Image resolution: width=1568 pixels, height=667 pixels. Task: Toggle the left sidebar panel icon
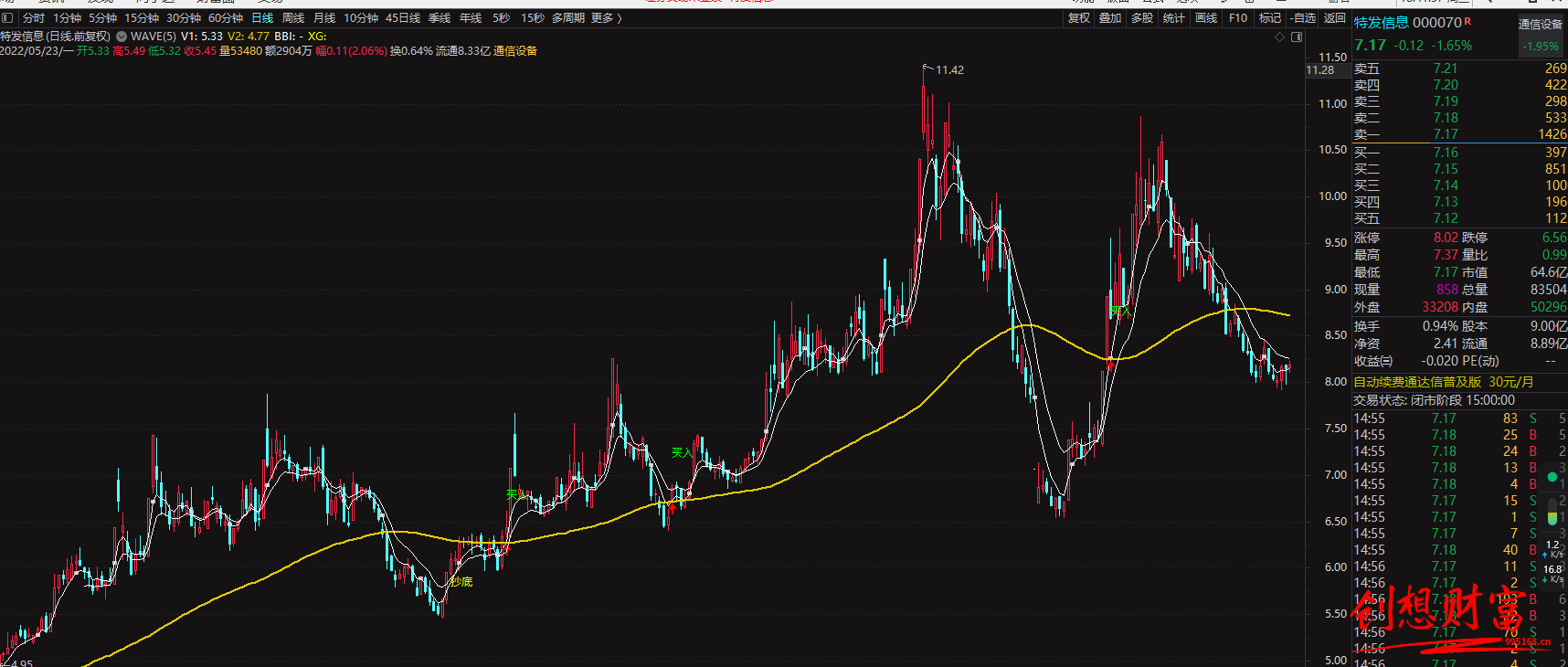pos(7,18)
